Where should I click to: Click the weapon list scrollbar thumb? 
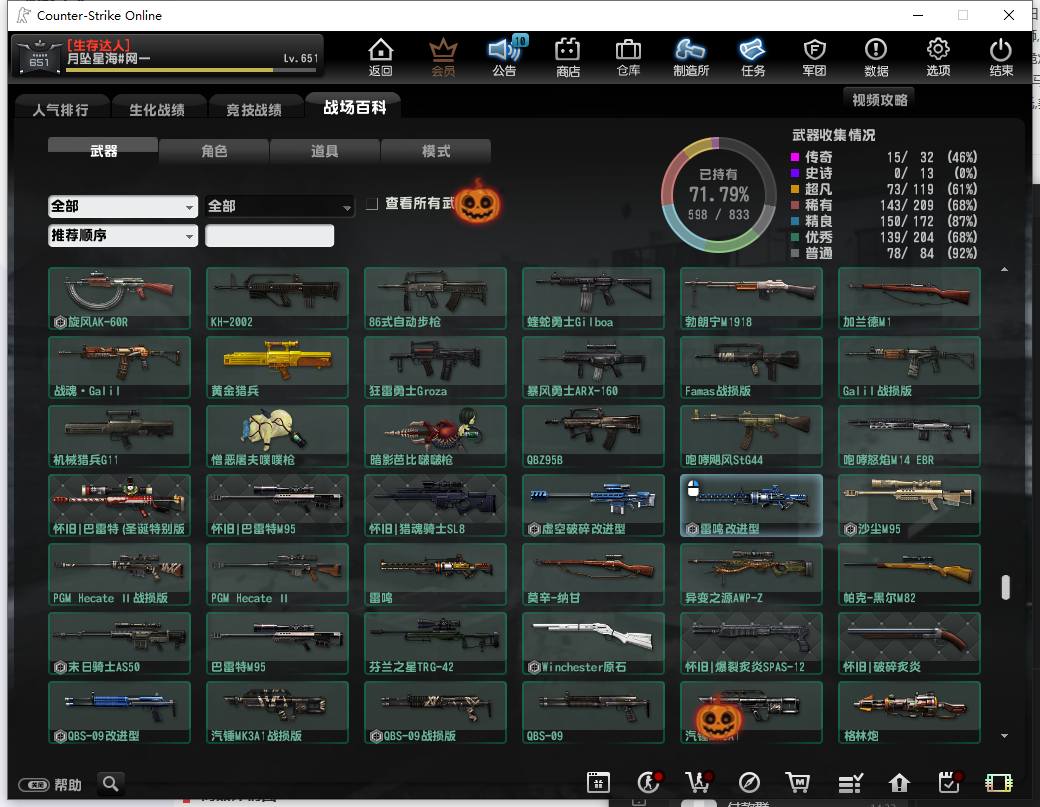pos(1006,587)
